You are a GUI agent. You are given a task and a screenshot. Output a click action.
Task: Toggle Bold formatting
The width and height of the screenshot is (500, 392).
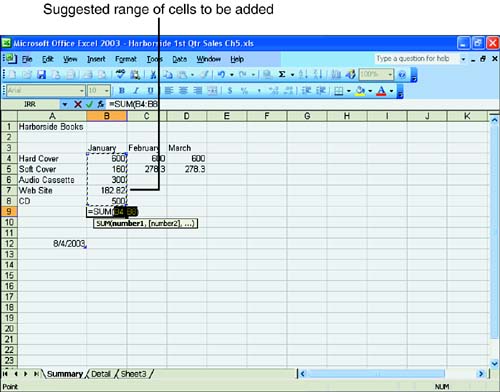pos(122,91)
